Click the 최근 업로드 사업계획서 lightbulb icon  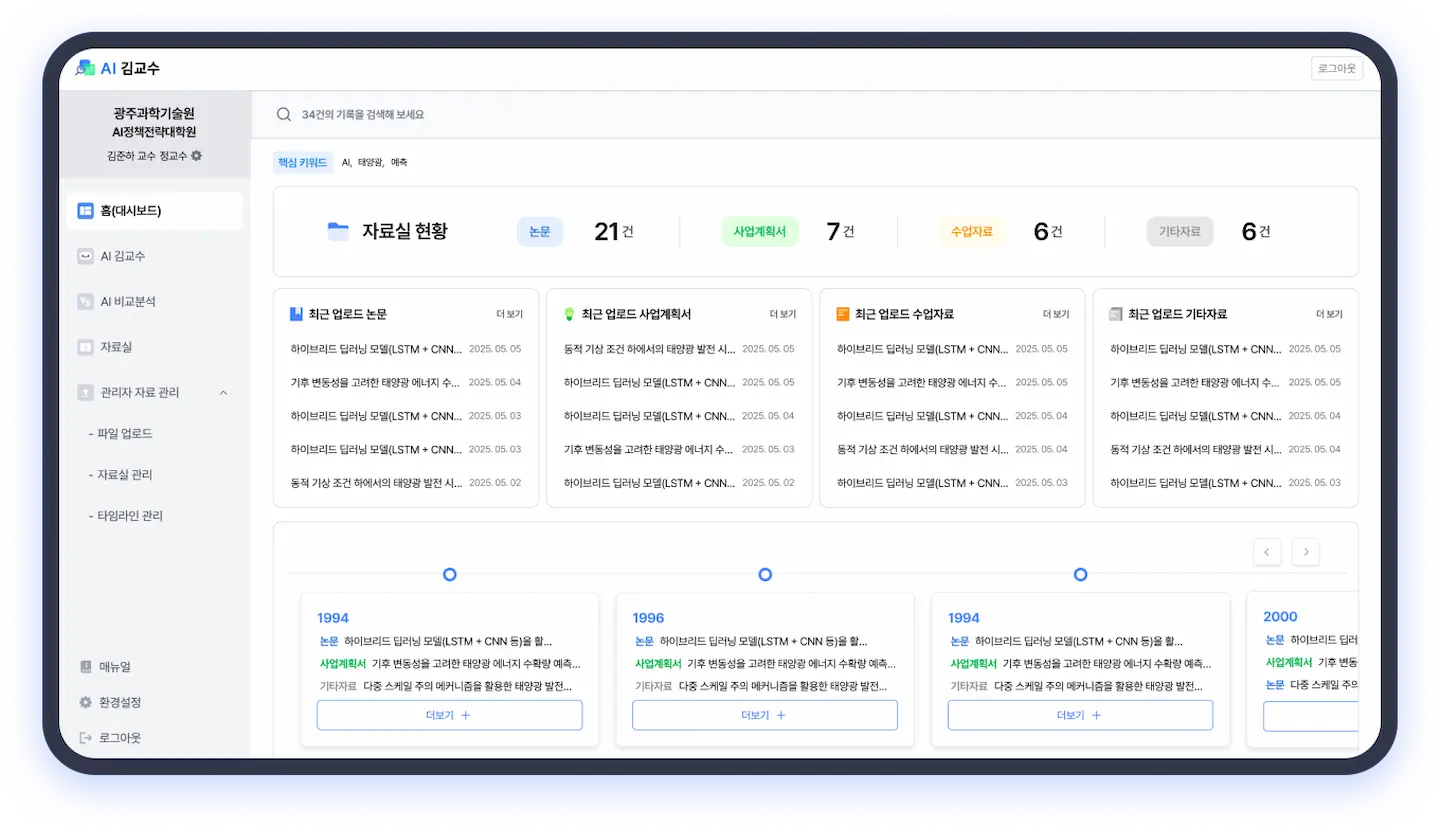[569, 314]
